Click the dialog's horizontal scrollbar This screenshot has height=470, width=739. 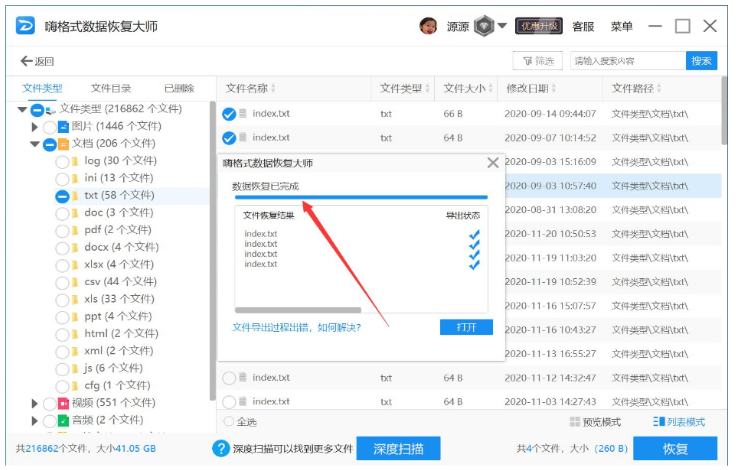click(298, 310)
